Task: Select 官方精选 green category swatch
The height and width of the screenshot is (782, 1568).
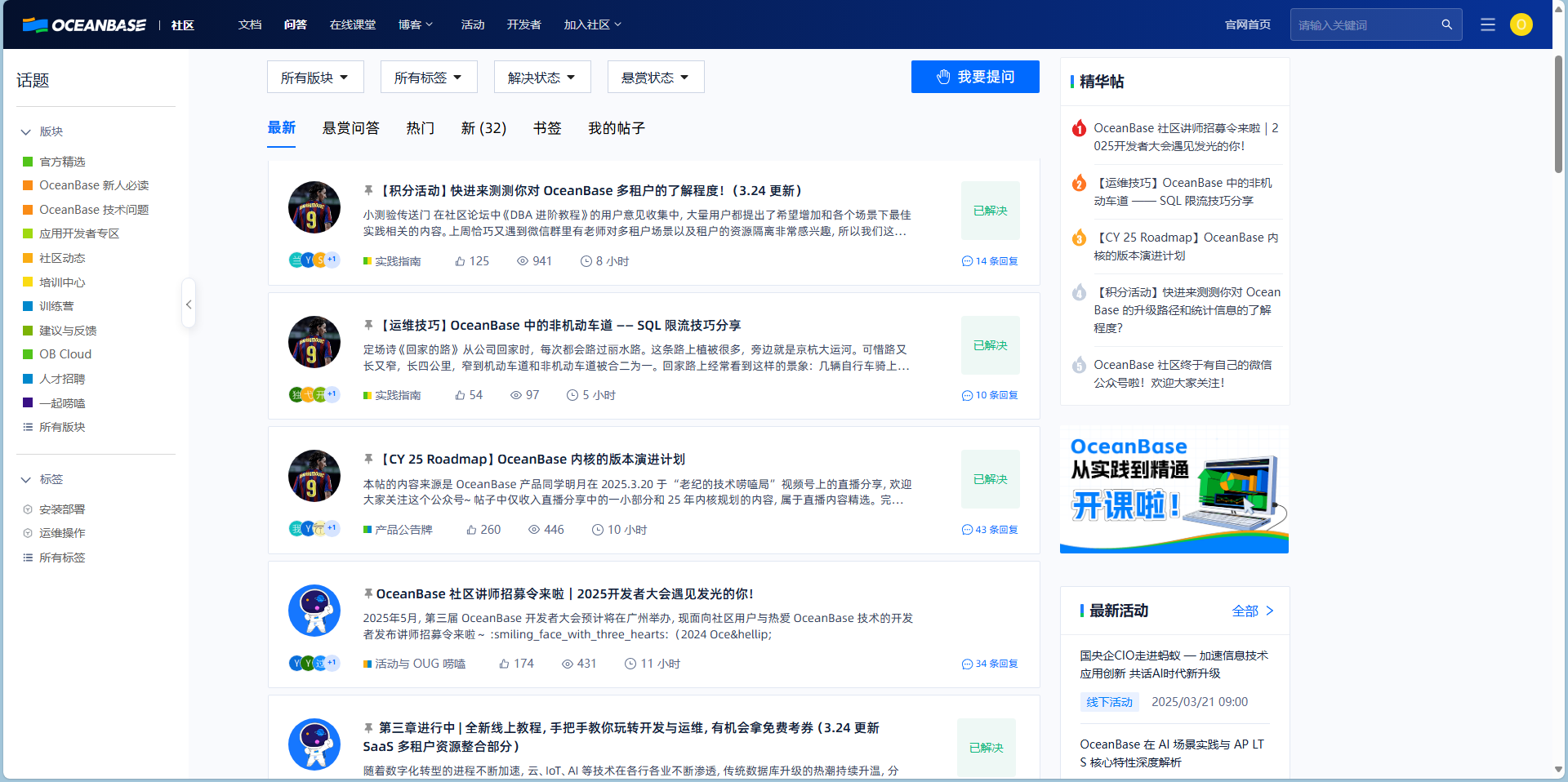Action: [x=28, y=162]
